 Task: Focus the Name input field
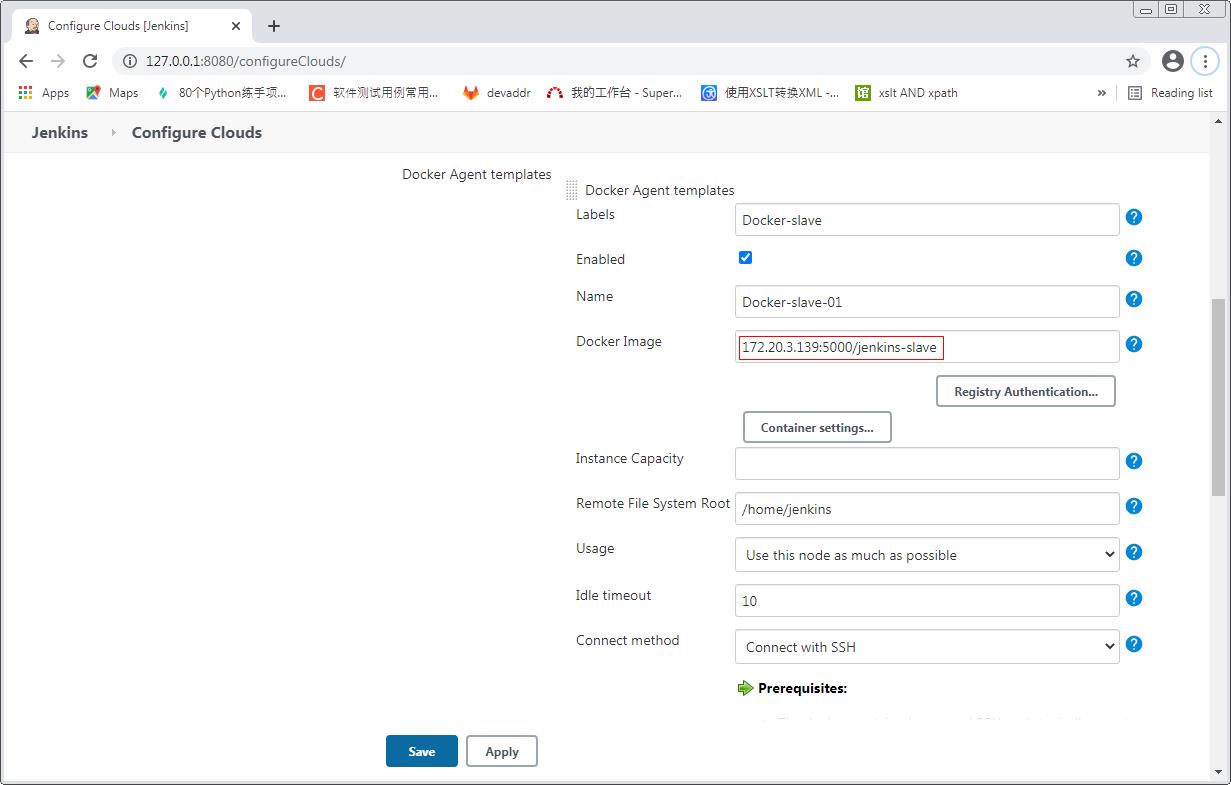tap(927, 302)
